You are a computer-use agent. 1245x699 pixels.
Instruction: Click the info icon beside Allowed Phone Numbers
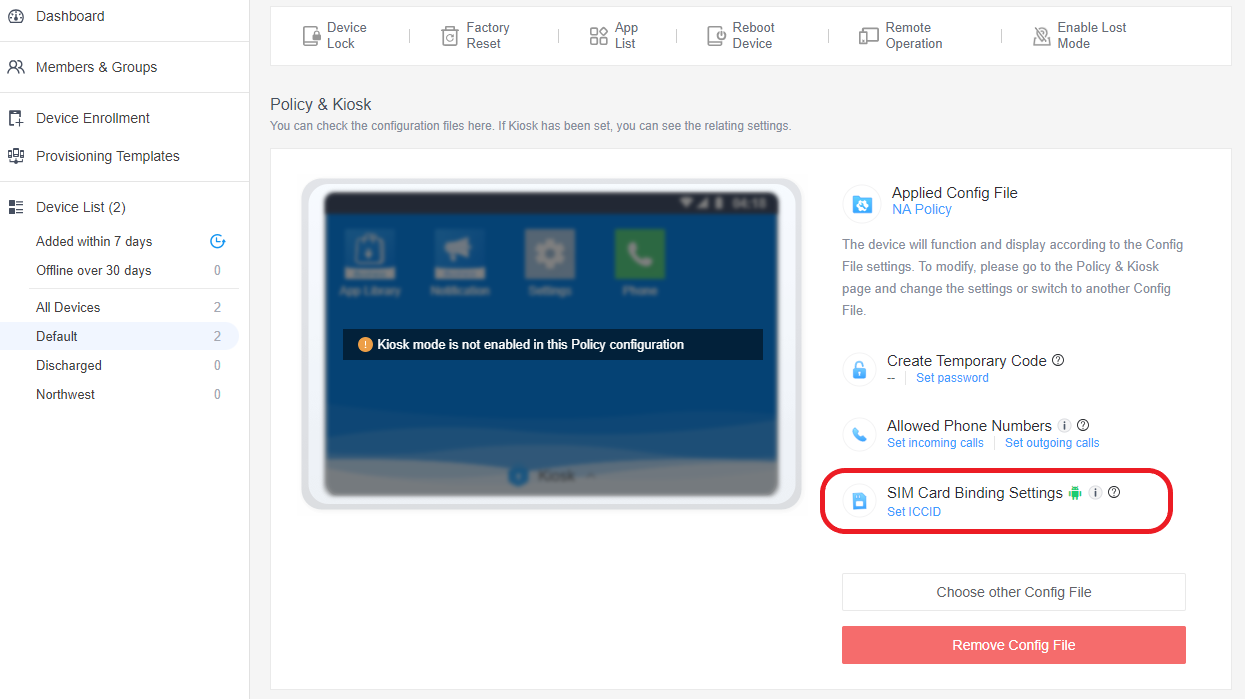point(1065,426)
